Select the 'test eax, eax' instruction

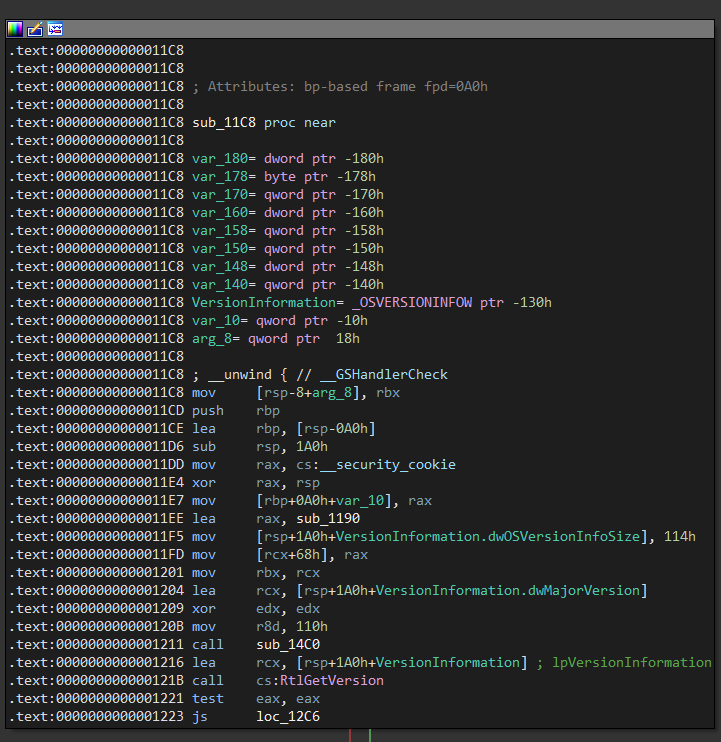tap(256, 698)
